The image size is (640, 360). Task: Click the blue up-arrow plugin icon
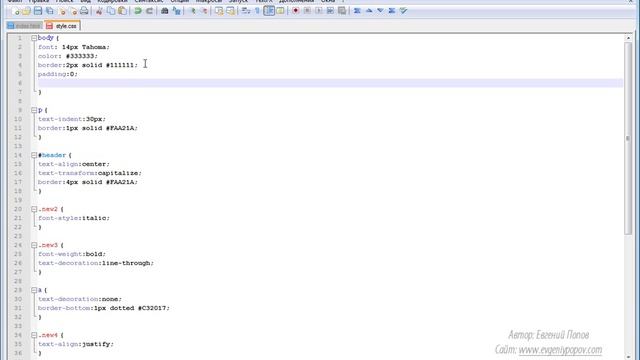point(369,11)
